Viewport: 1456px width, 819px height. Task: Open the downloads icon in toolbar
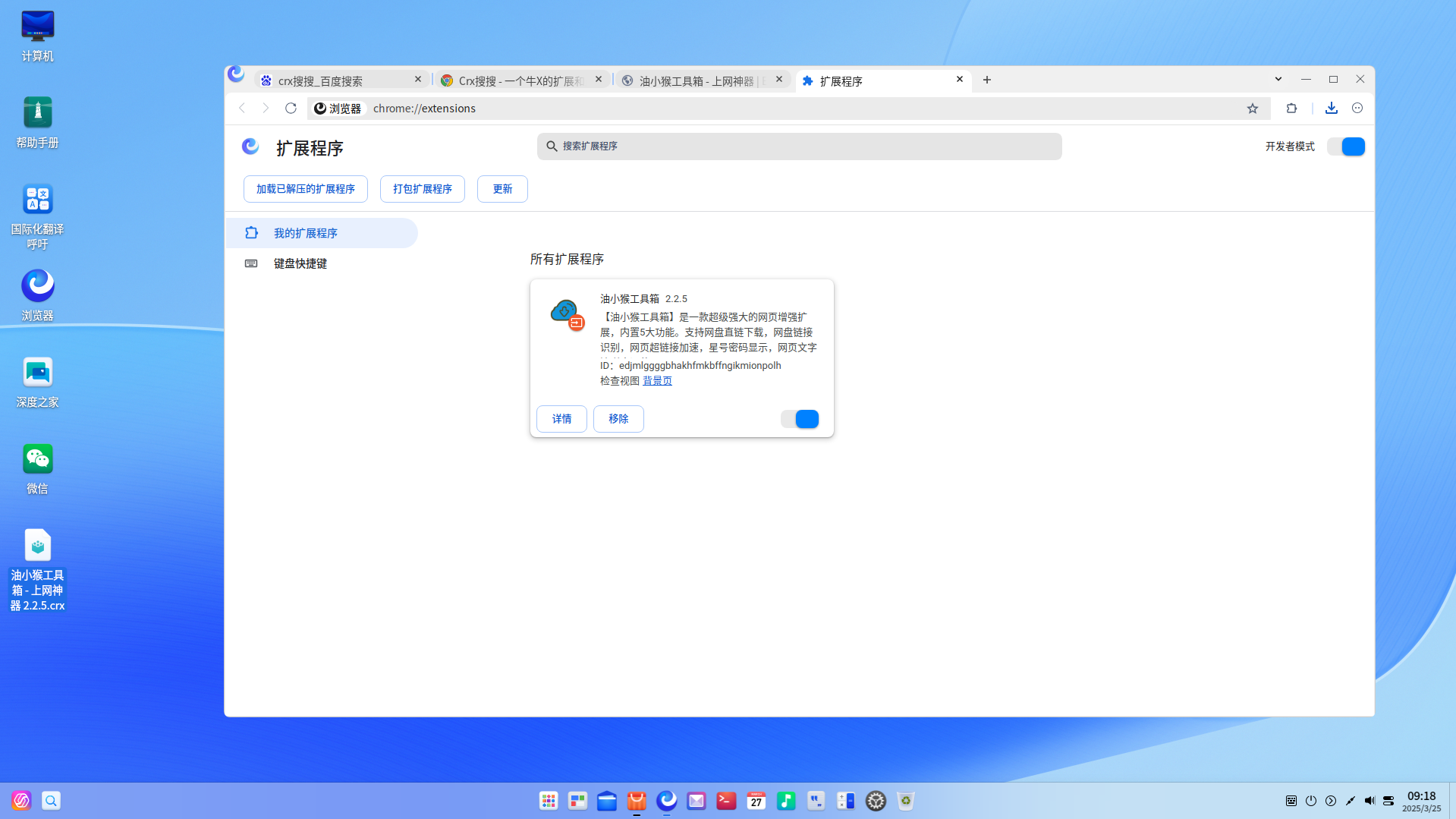coord(1332,108)
